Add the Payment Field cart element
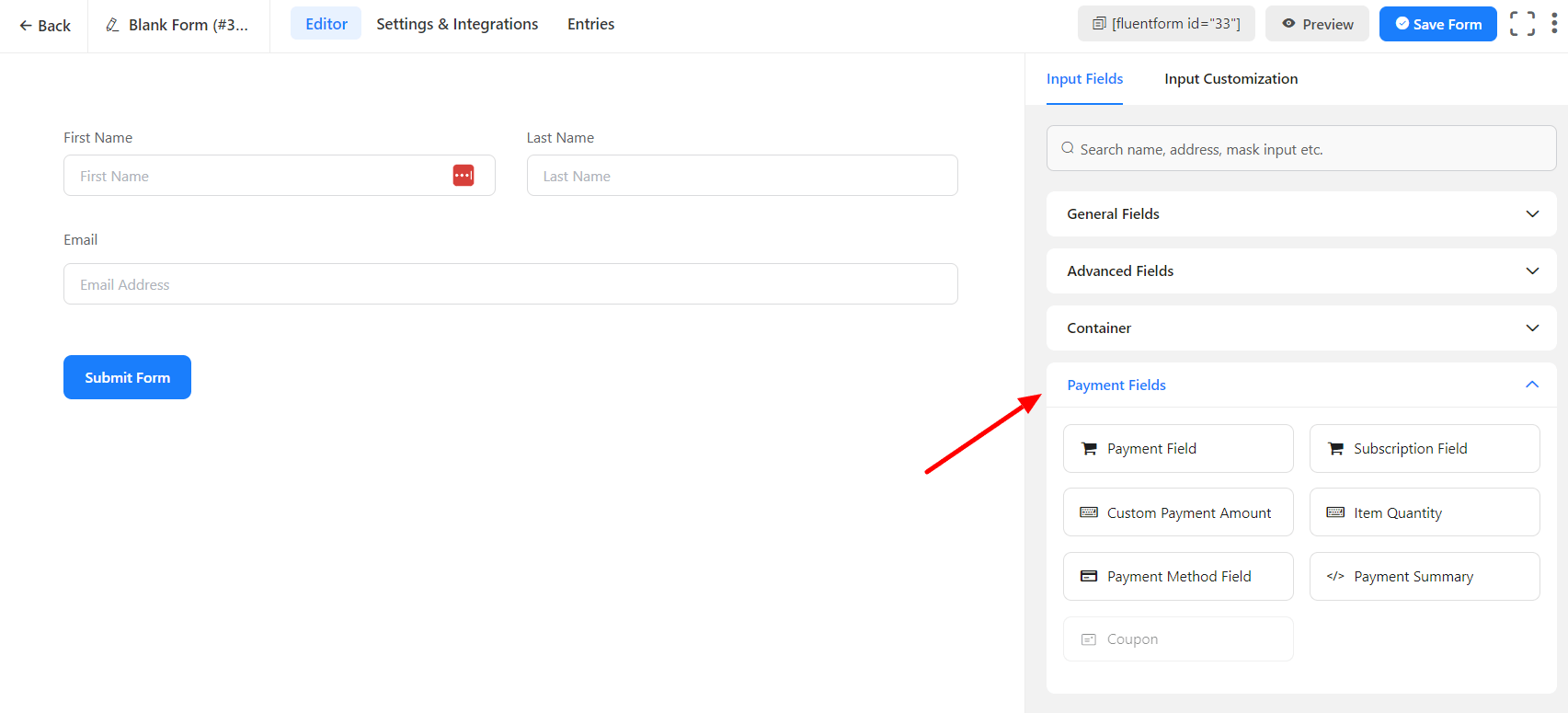Image resolution: width=1568 pixels, height=713 pixels. [1177, 449]
